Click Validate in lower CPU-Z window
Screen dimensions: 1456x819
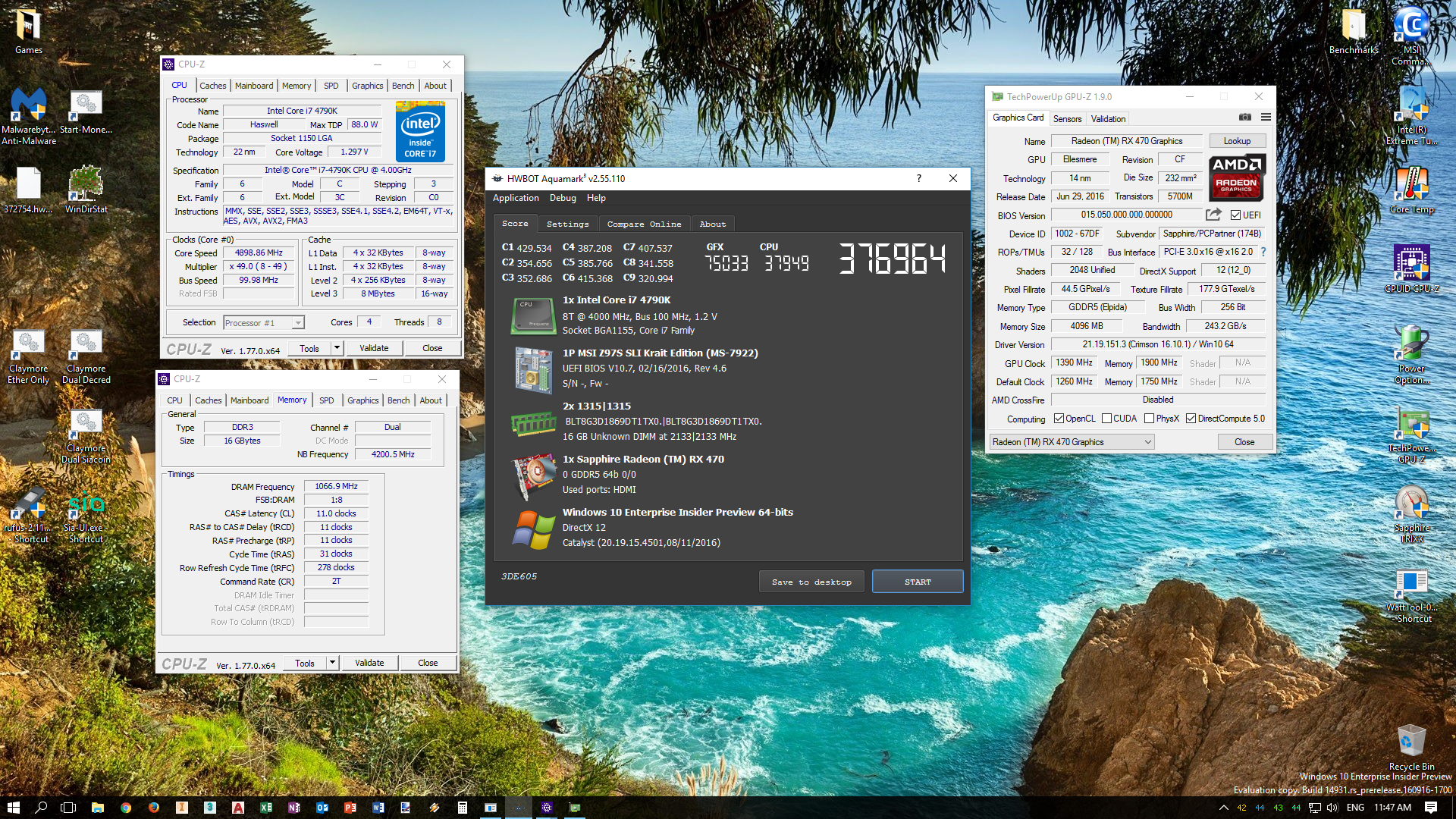[x=369, y=663]
